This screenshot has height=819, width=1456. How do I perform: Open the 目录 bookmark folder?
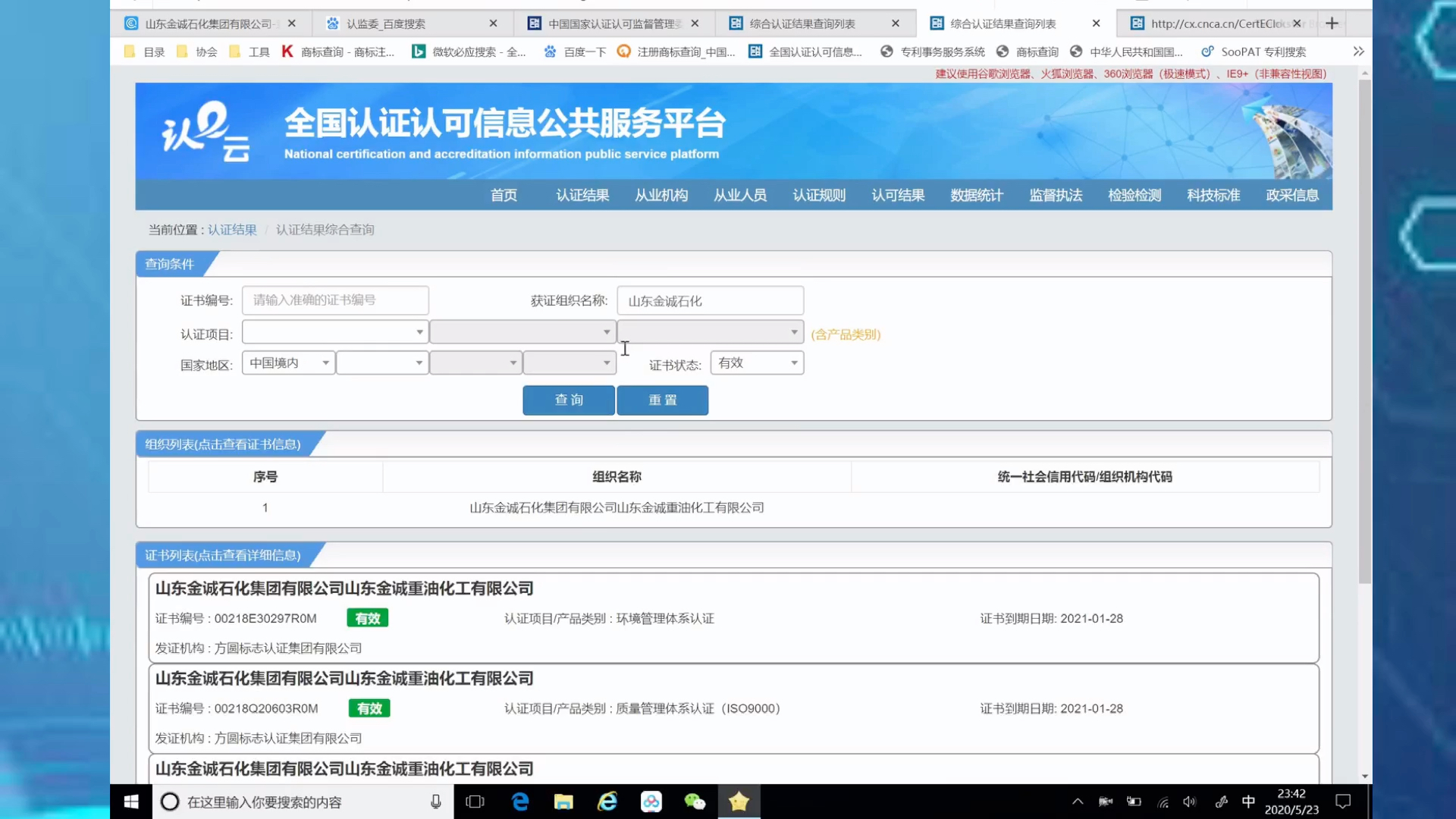point(144,52)
